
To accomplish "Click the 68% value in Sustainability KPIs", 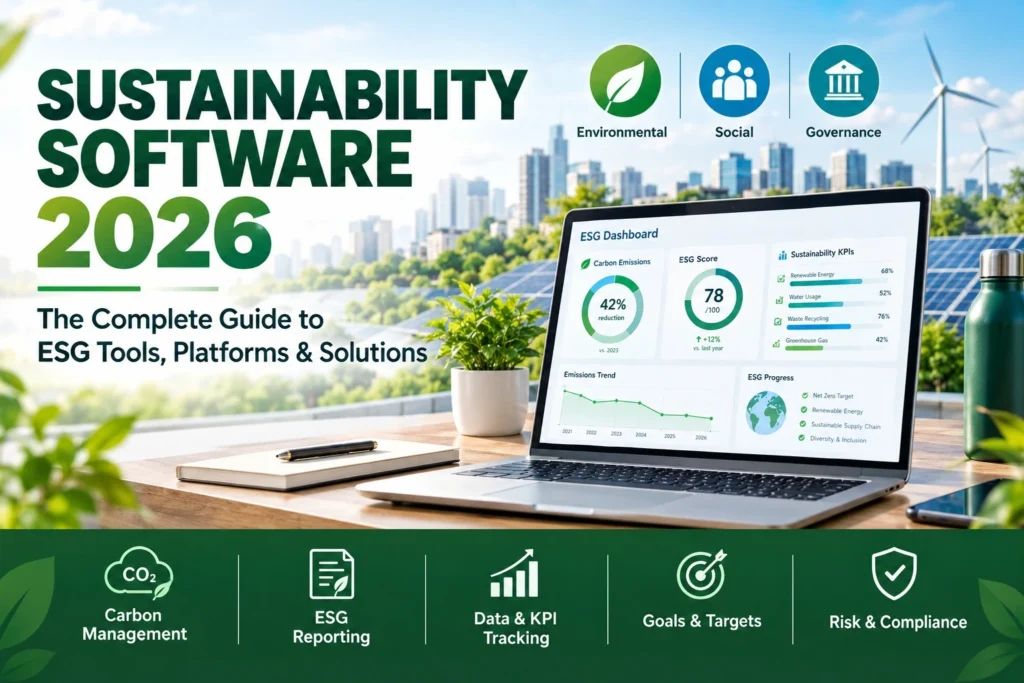I will tap(887, 271).
